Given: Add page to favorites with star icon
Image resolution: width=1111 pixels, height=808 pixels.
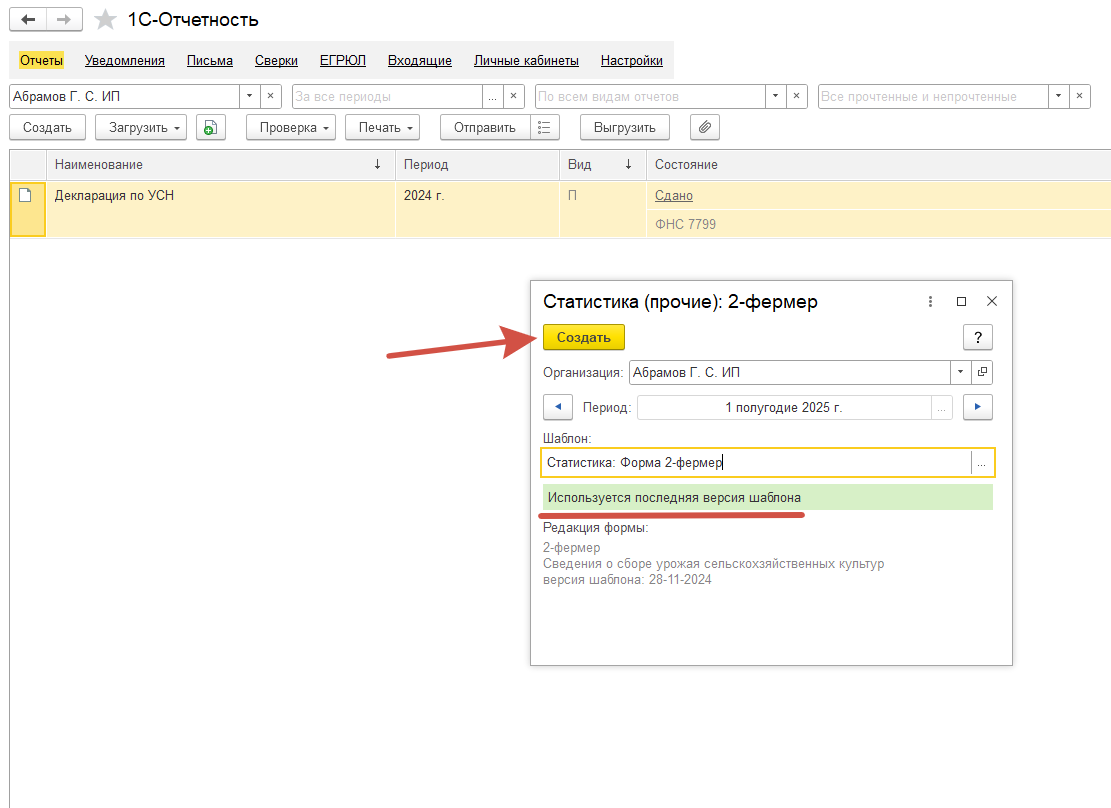Looking at the screenshot, I should 104,20.
